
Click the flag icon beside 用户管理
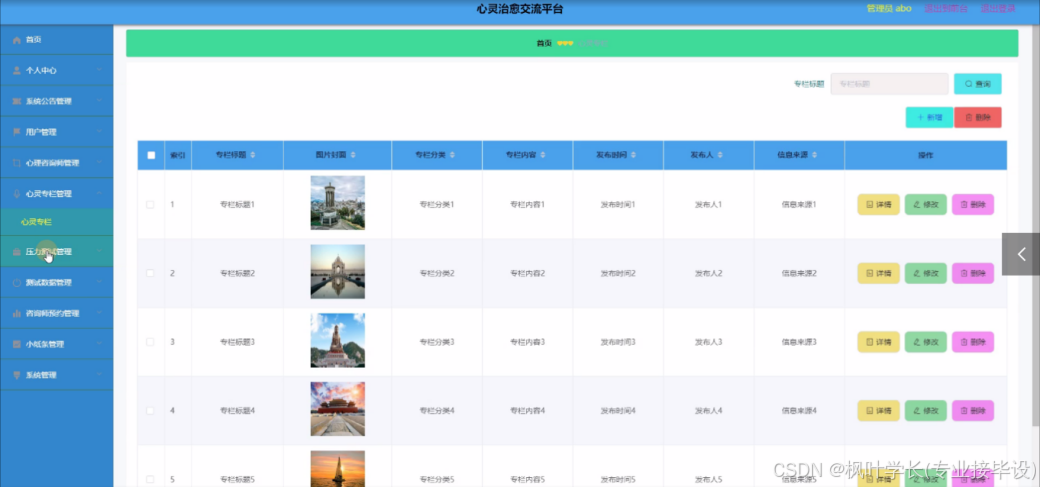pos(17,132)
